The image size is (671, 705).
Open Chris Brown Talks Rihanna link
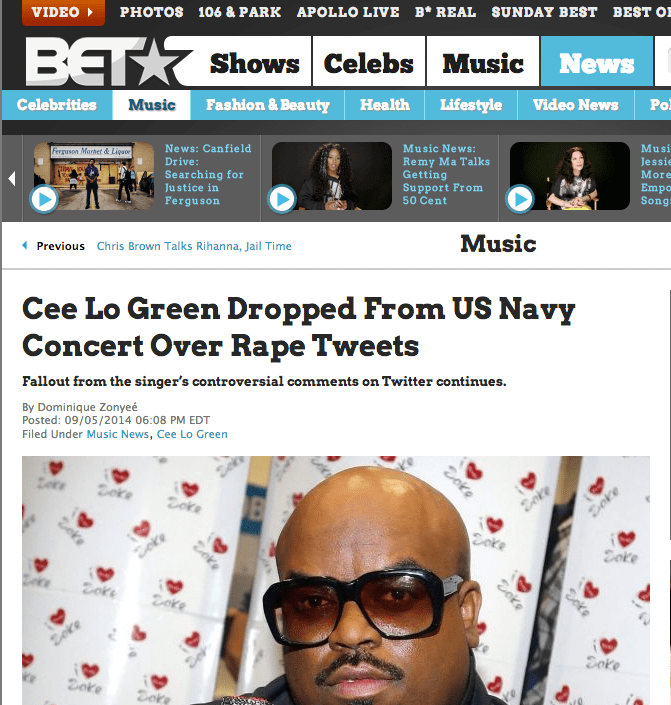click(x=194, y=246)
